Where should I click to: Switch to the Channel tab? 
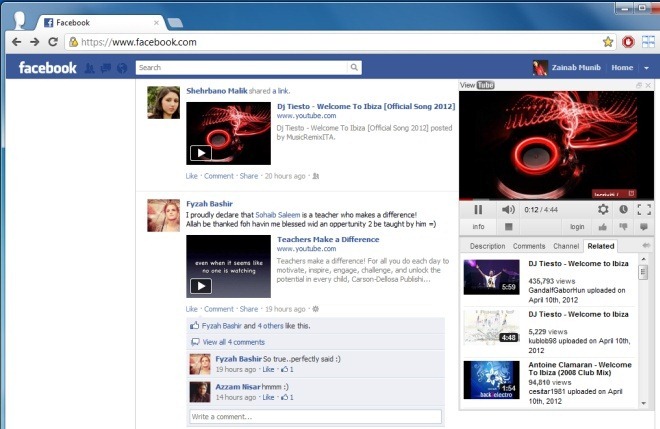(x=566, y=246)
